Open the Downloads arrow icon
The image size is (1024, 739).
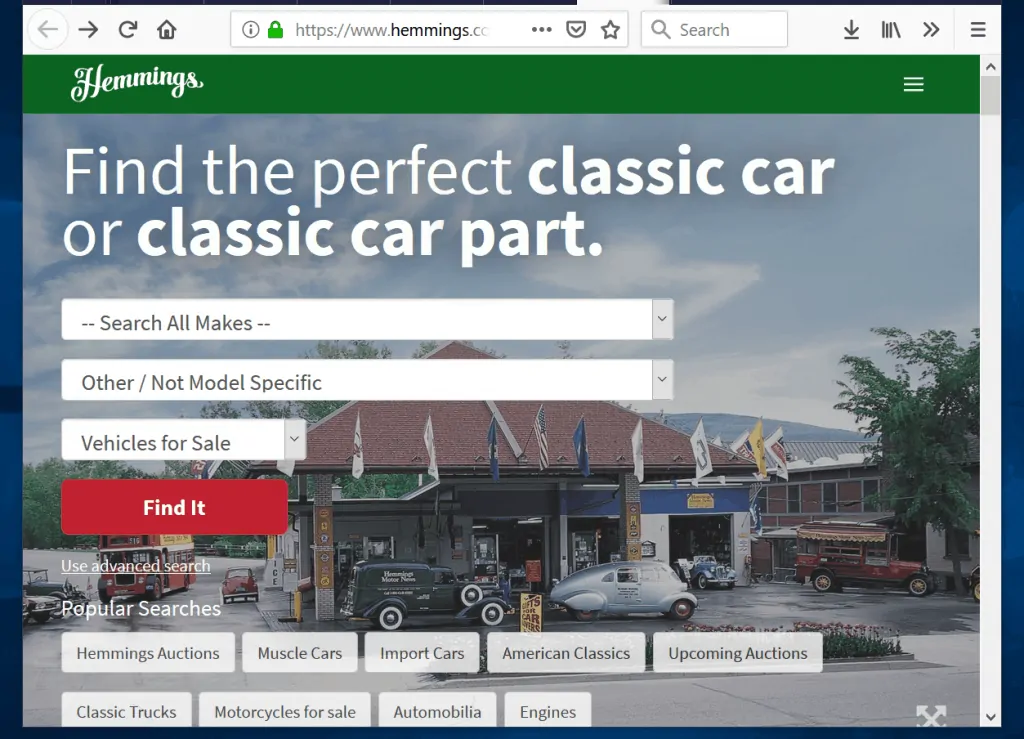click(x=851, y=29)
